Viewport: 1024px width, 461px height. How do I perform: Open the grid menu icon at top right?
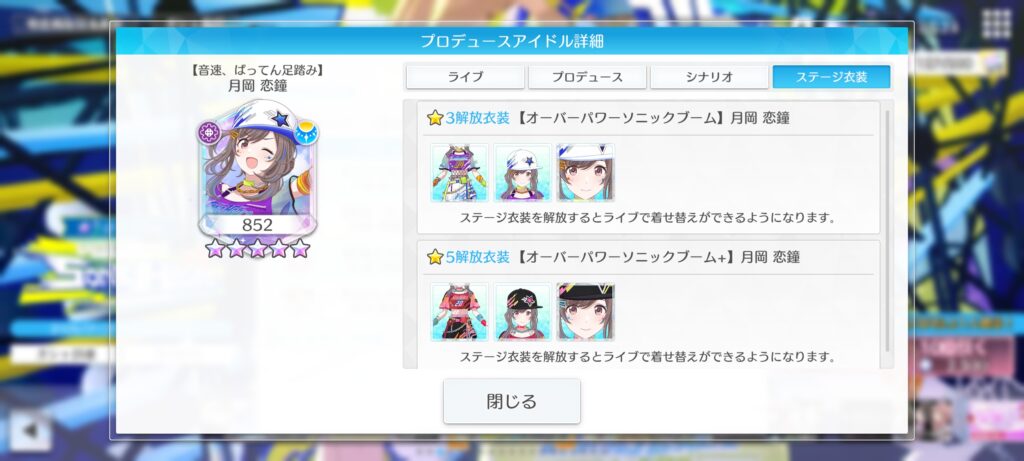tap(996, 25)
